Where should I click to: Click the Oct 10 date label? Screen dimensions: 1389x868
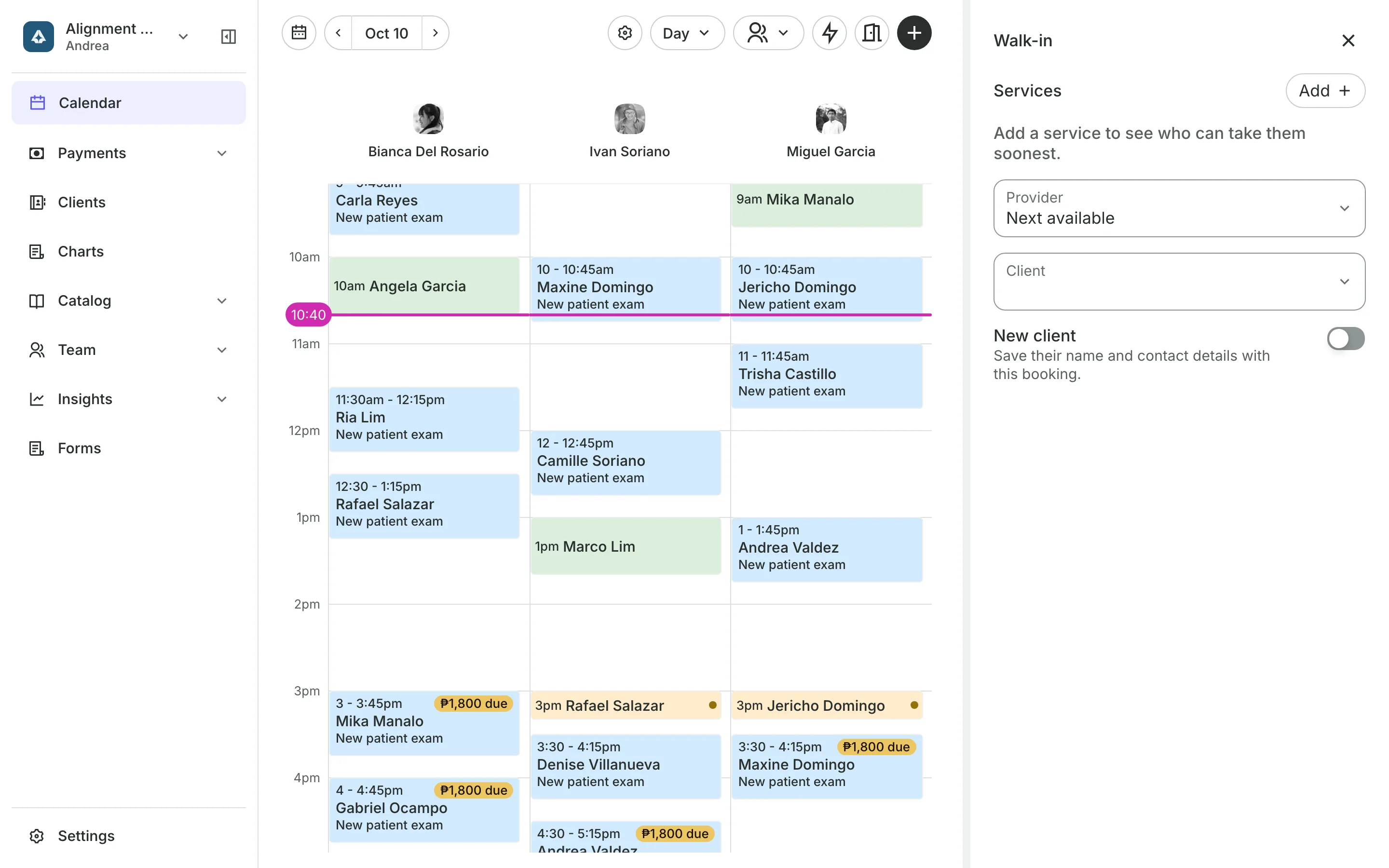[386, 33]
